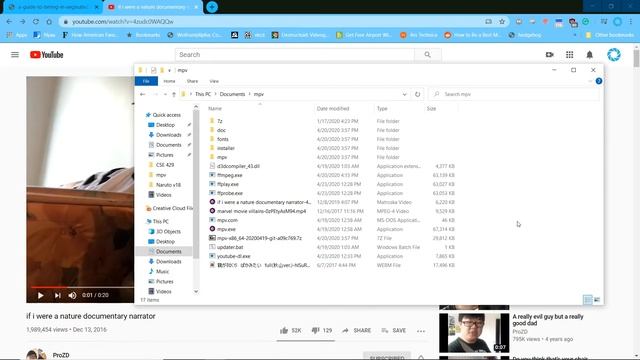Screen dimensions: 640x360
Task: Open Music in navigation pane
Action: 162,271
